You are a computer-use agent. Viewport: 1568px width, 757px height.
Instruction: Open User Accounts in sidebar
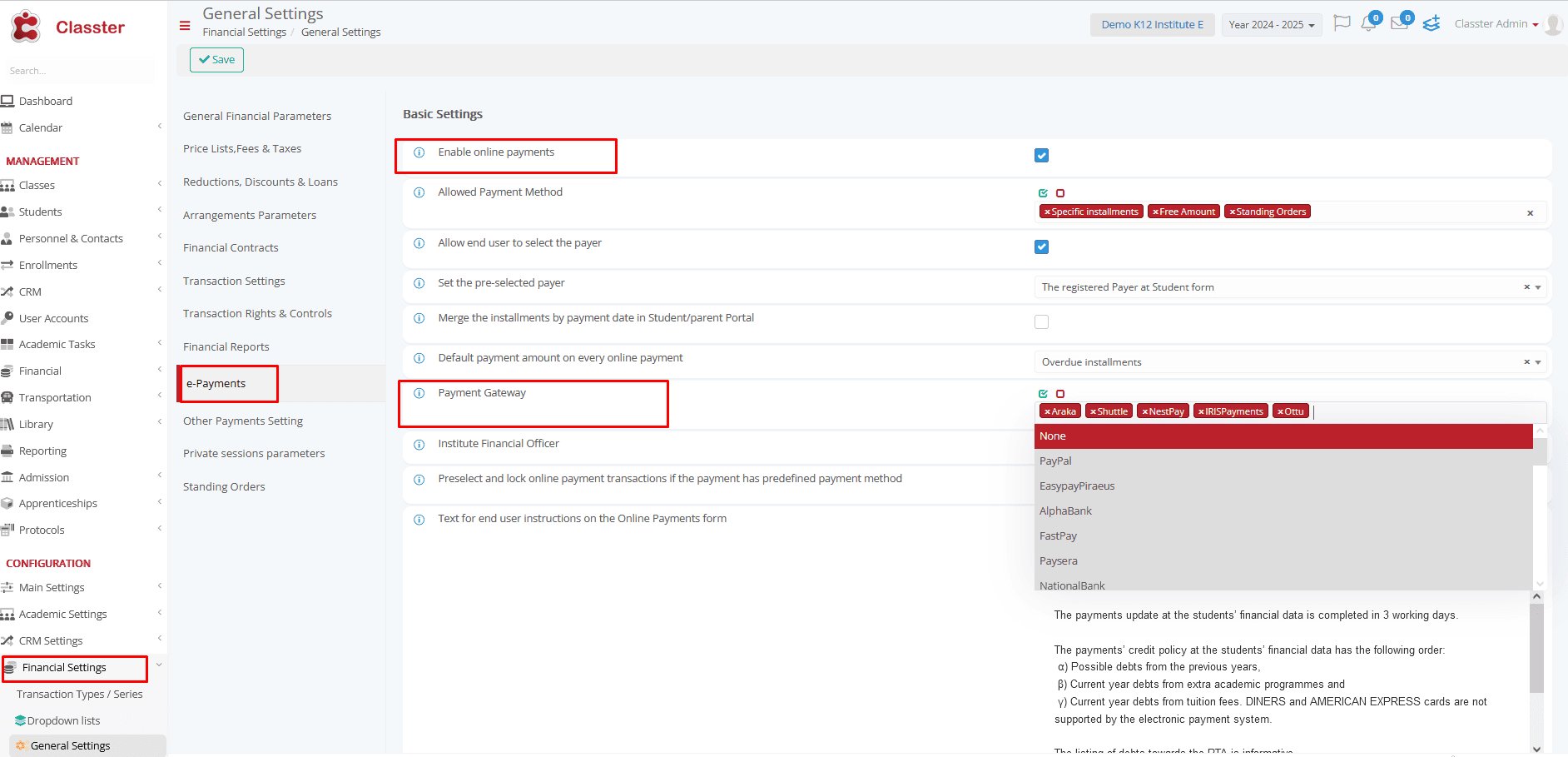[x=53, y=318]
